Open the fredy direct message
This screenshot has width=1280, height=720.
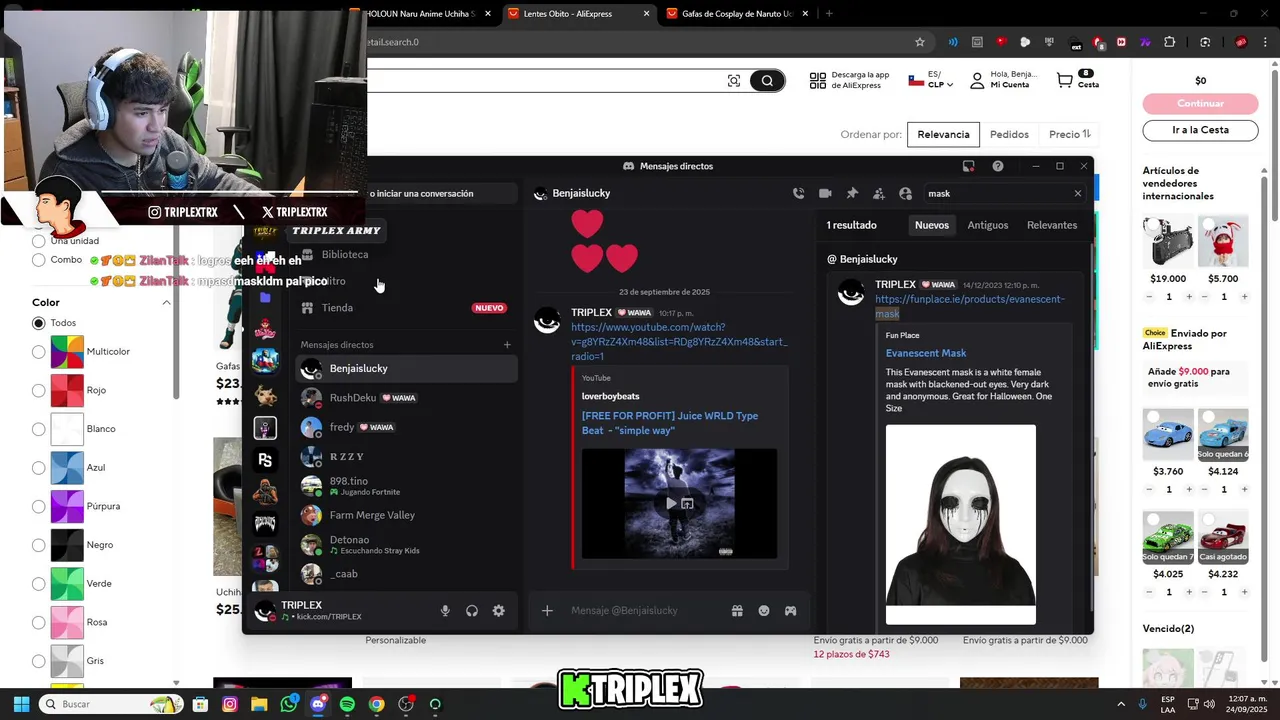point(406,427)
